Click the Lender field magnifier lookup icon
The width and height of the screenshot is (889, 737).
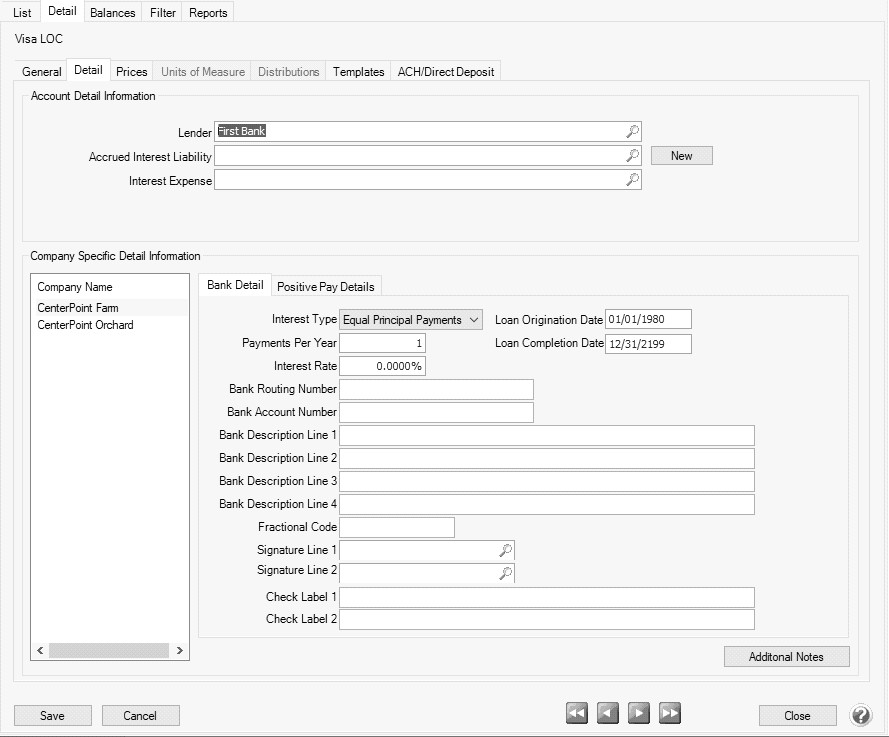(632, 131)
